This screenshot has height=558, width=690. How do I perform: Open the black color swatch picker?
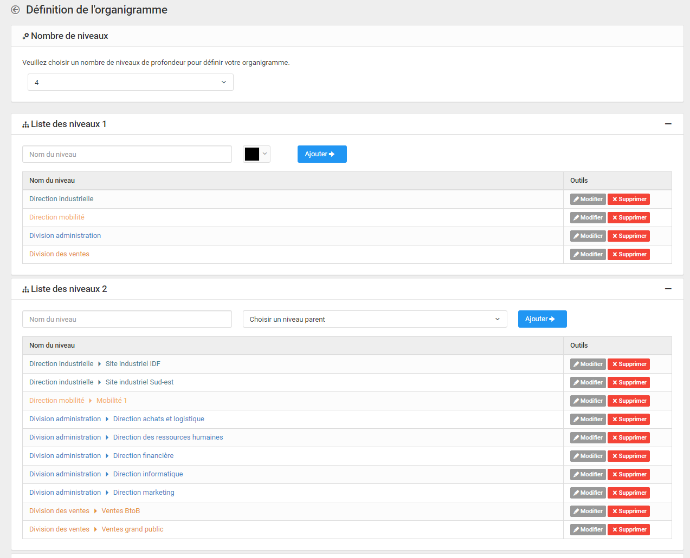257,154
